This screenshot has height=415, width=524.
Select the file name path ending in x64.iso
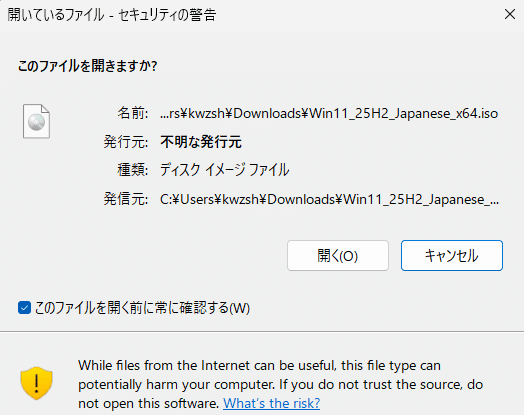[329, 114]
